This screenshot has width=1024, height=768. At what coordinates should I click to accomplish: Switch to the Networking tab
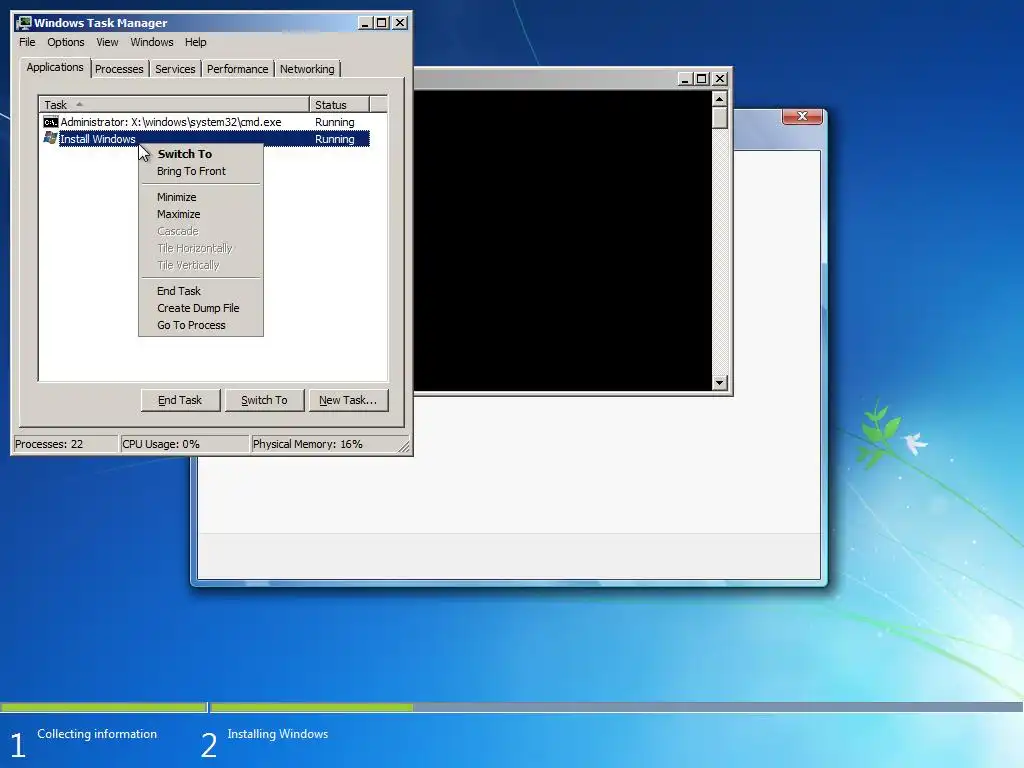pyautogui.click(x=307, y=69)
